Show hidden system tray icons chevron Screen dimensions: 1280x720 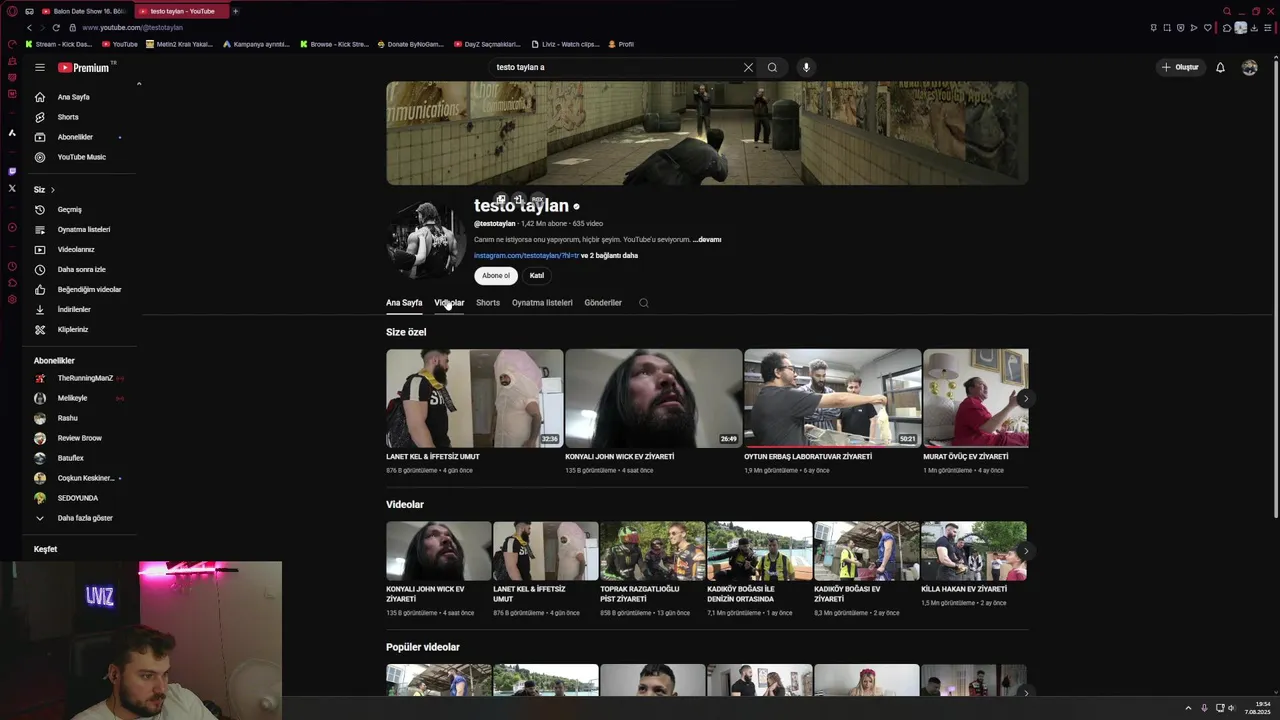pyautogui.click(x=1188, y=708)
